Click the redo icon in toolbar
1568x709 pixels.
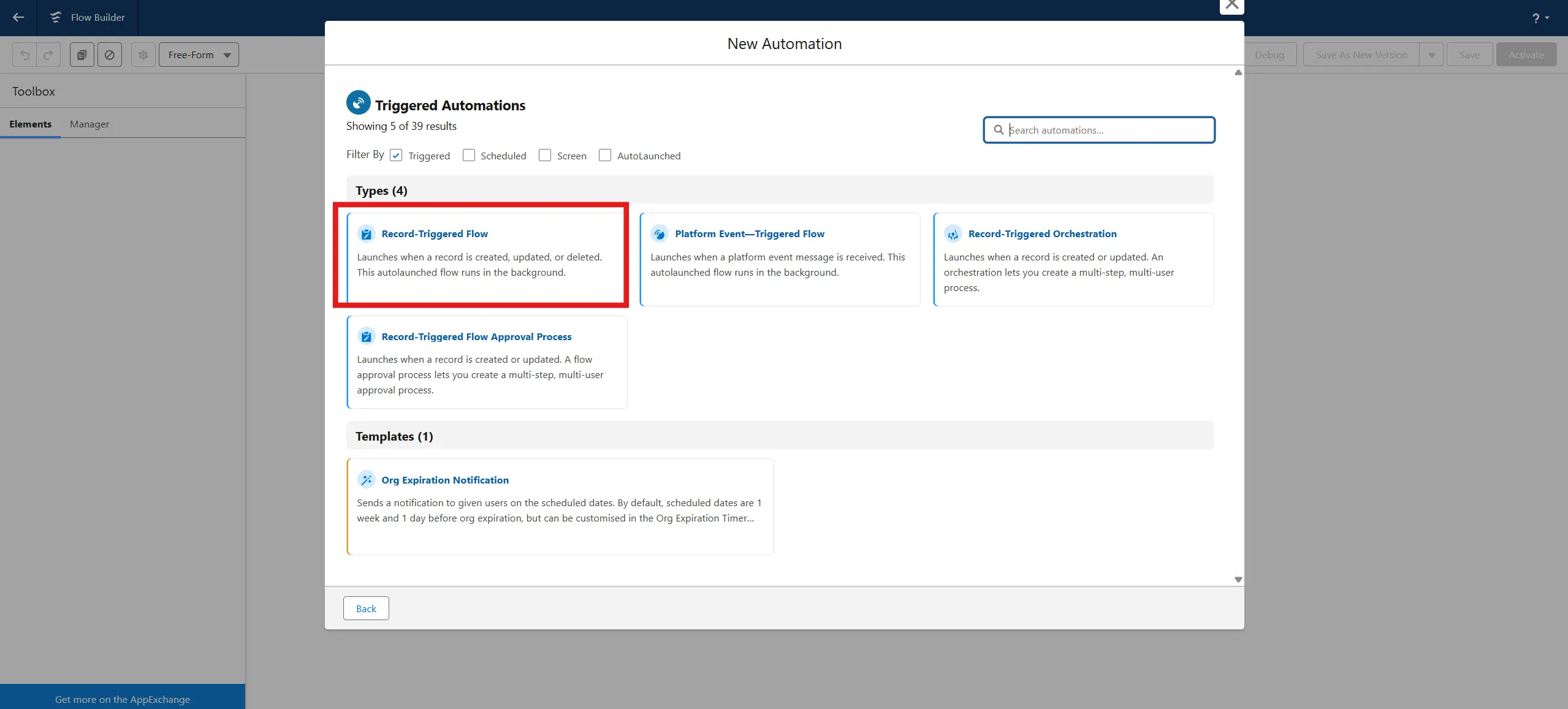48,55
